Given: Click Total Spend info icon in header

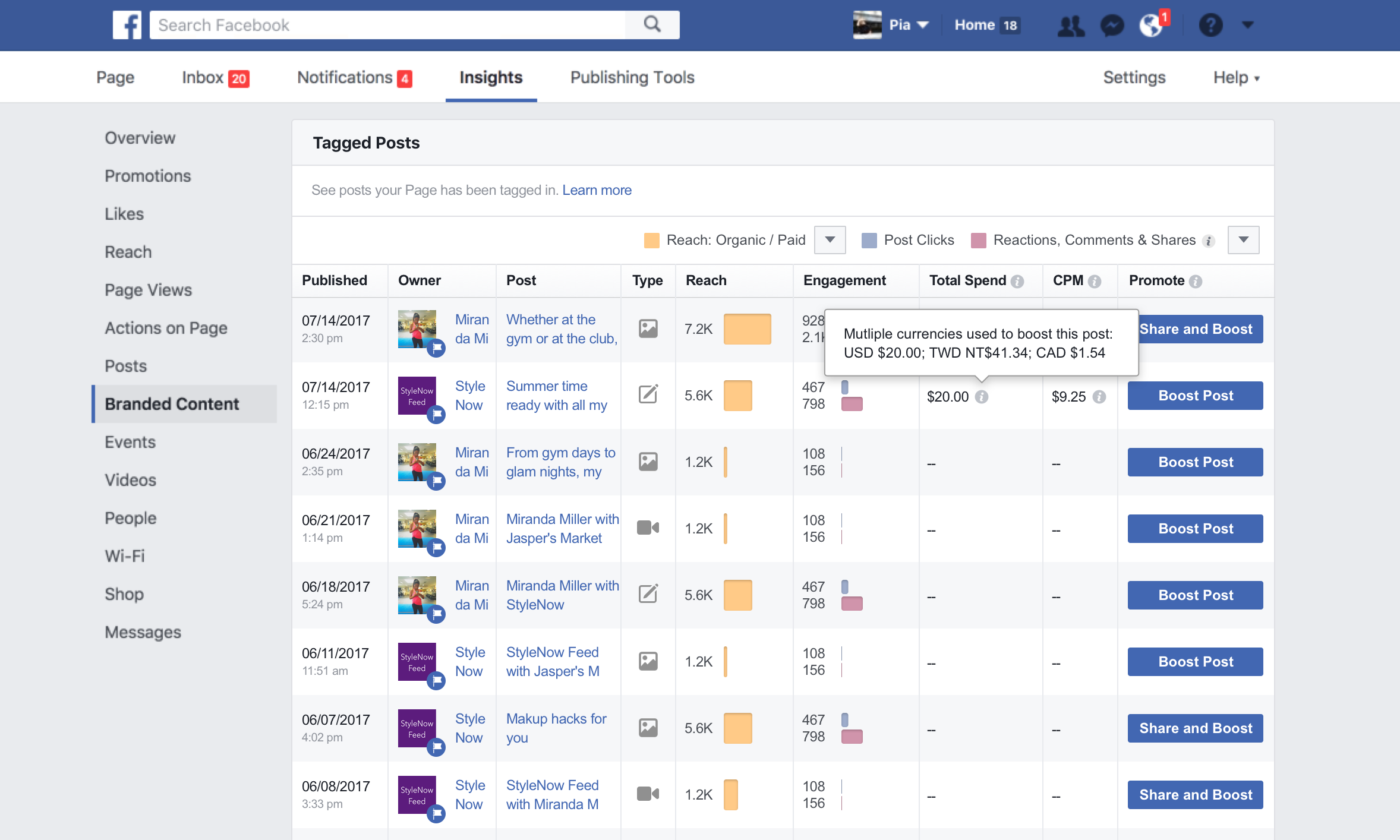Looking at the screenshot, I should pos(1017,281).
